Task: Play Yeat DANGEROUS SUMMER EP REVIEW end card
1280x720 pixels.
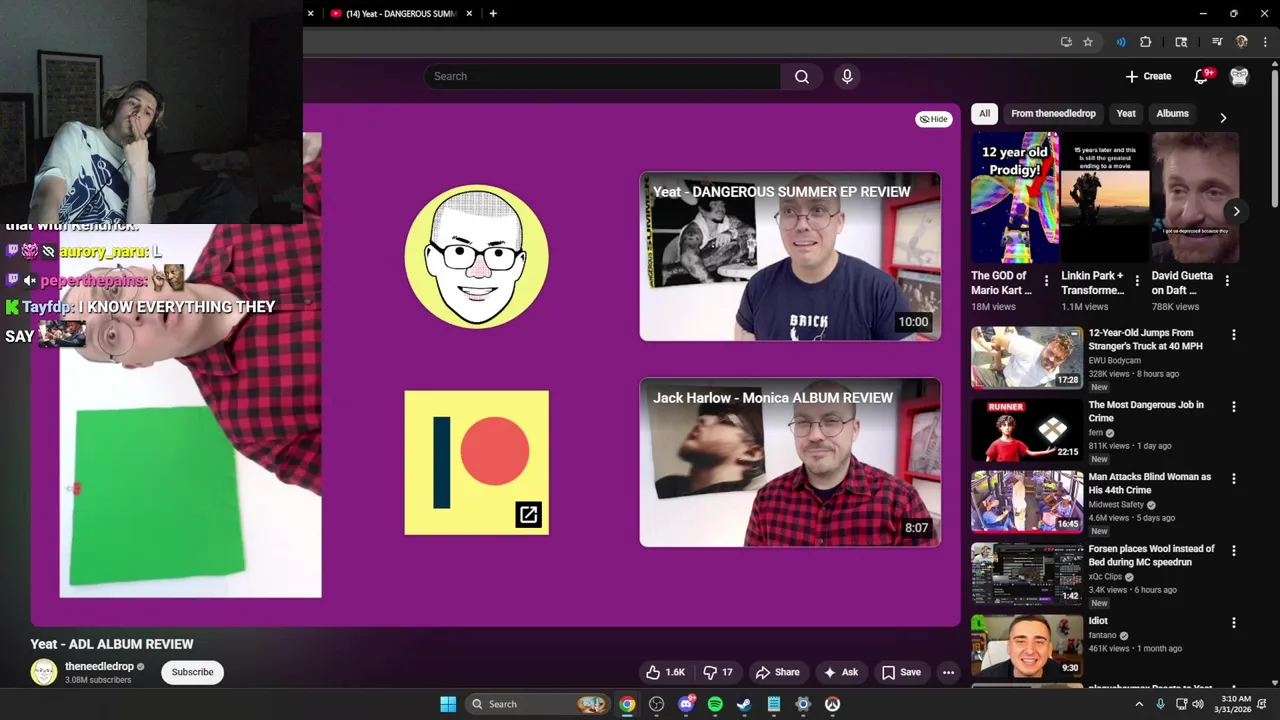Action: click(790, 256)
